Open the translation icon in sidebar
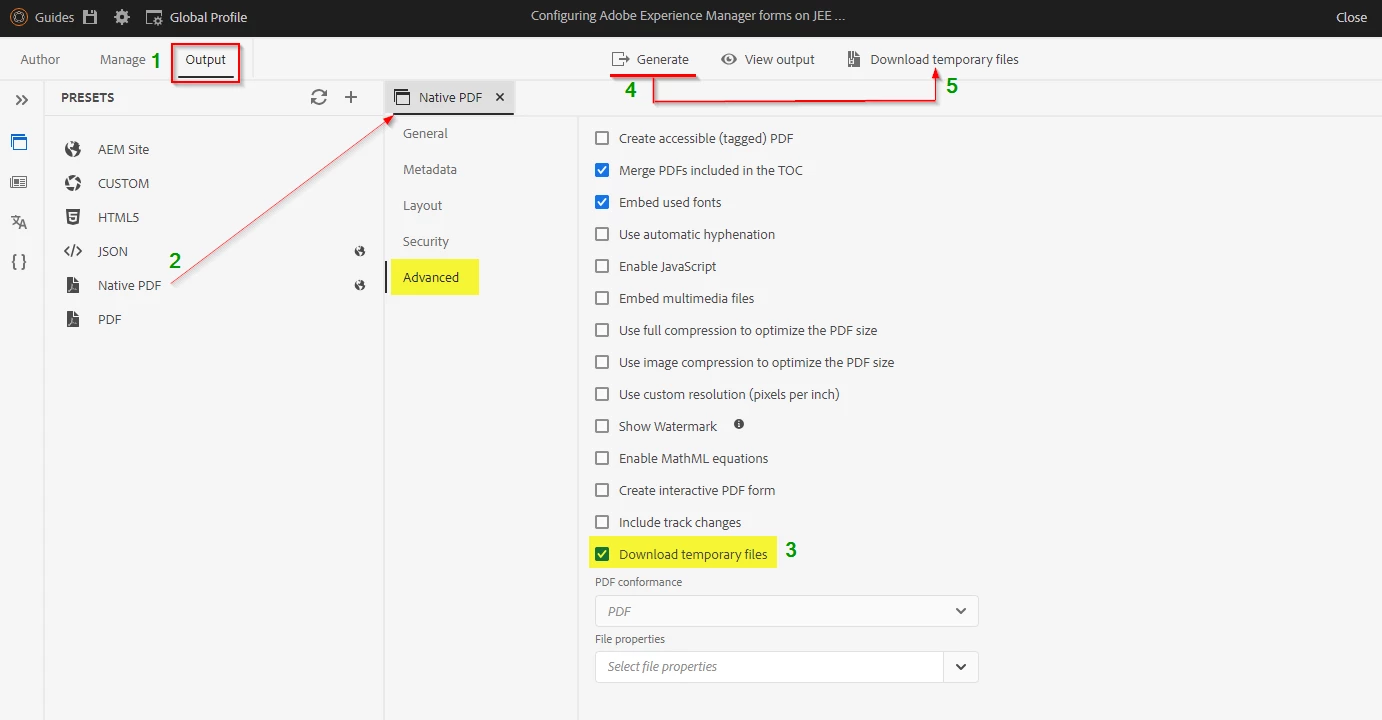 19,222
